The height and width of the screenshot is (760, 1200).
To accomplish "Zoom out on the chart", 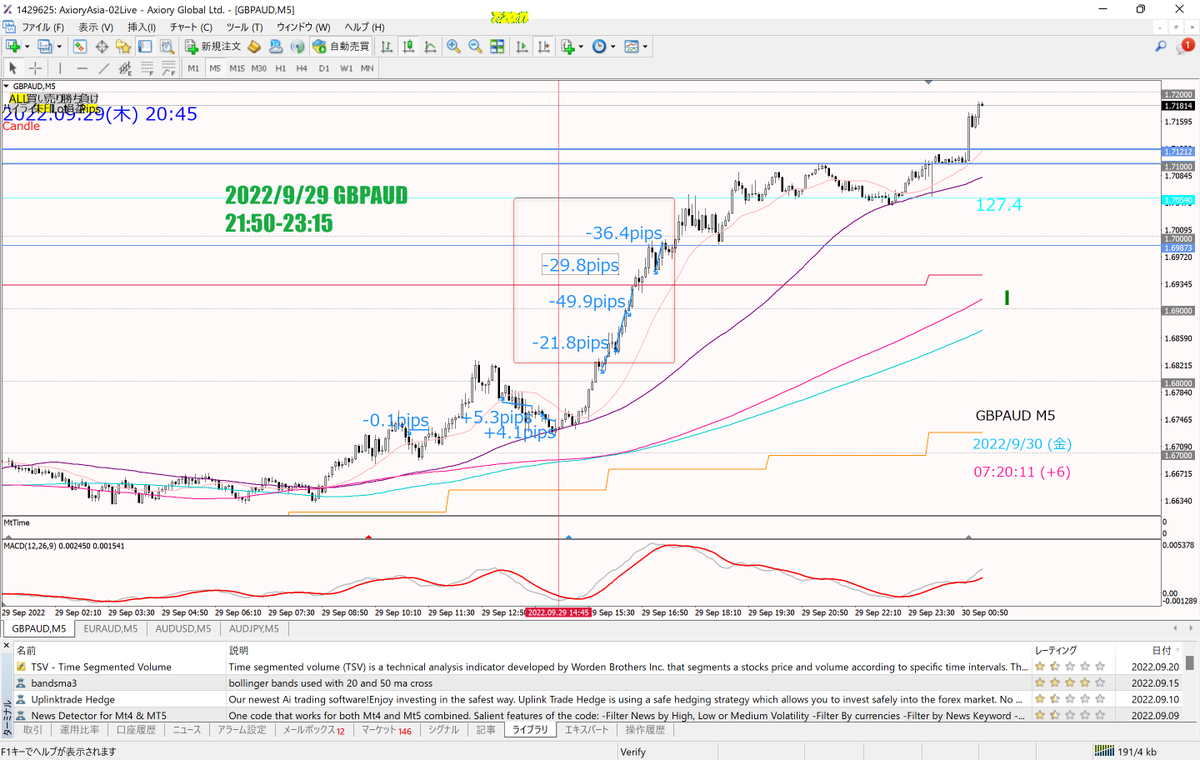I will (x=475, y=46).
